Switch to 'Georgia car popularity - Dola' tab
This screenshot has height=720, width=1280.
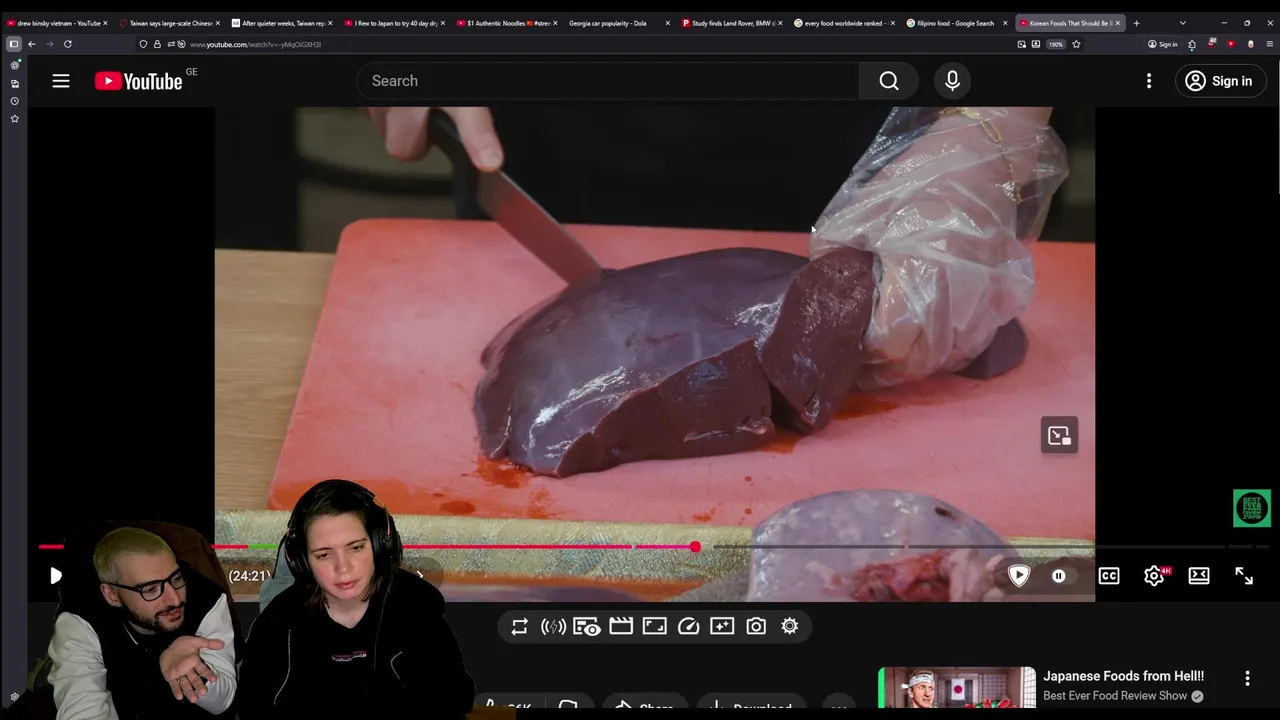(x=618, y=23)
